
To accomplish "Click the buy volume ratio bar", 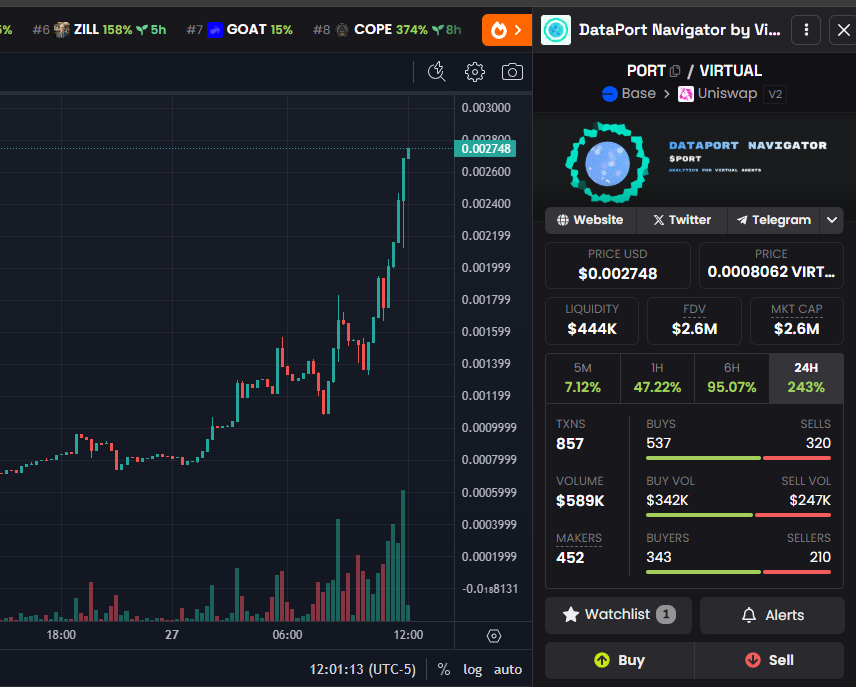I will coord(738,515).
